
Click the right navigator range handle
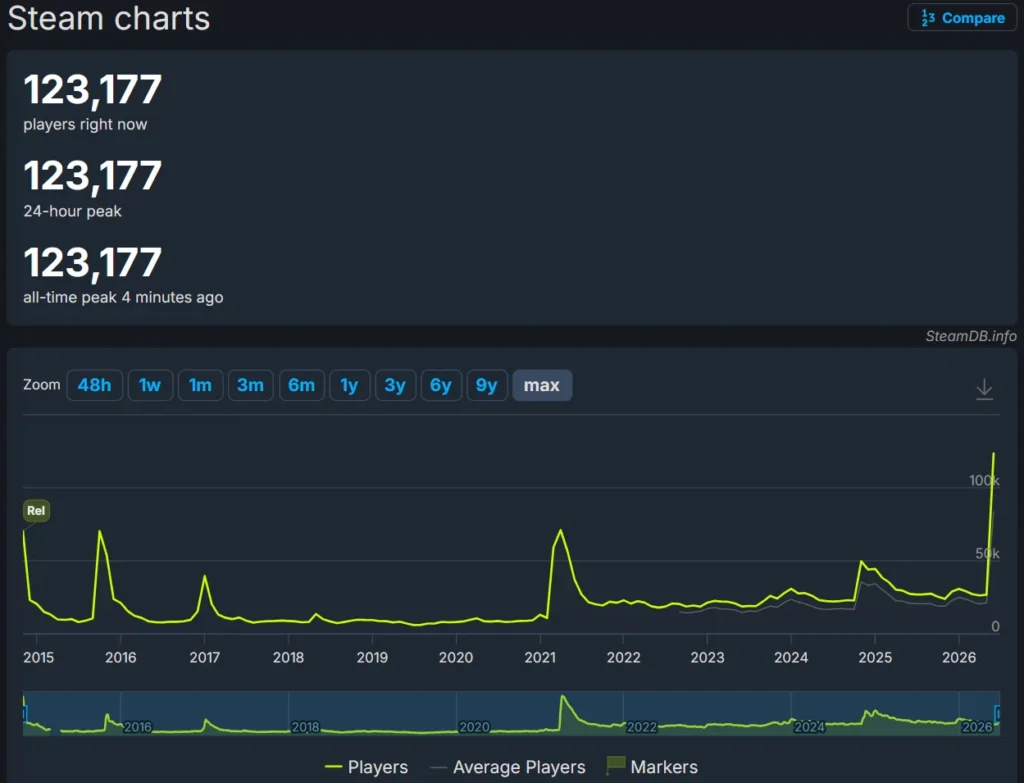[x=997, y=713]
